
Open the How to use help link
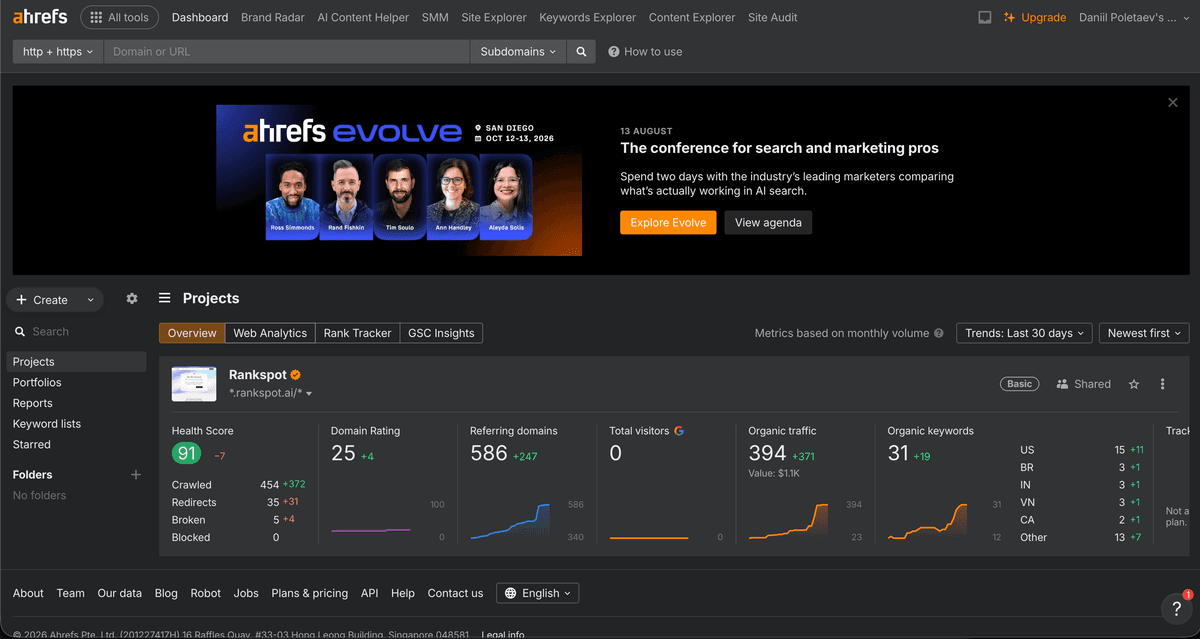[645, 51]
